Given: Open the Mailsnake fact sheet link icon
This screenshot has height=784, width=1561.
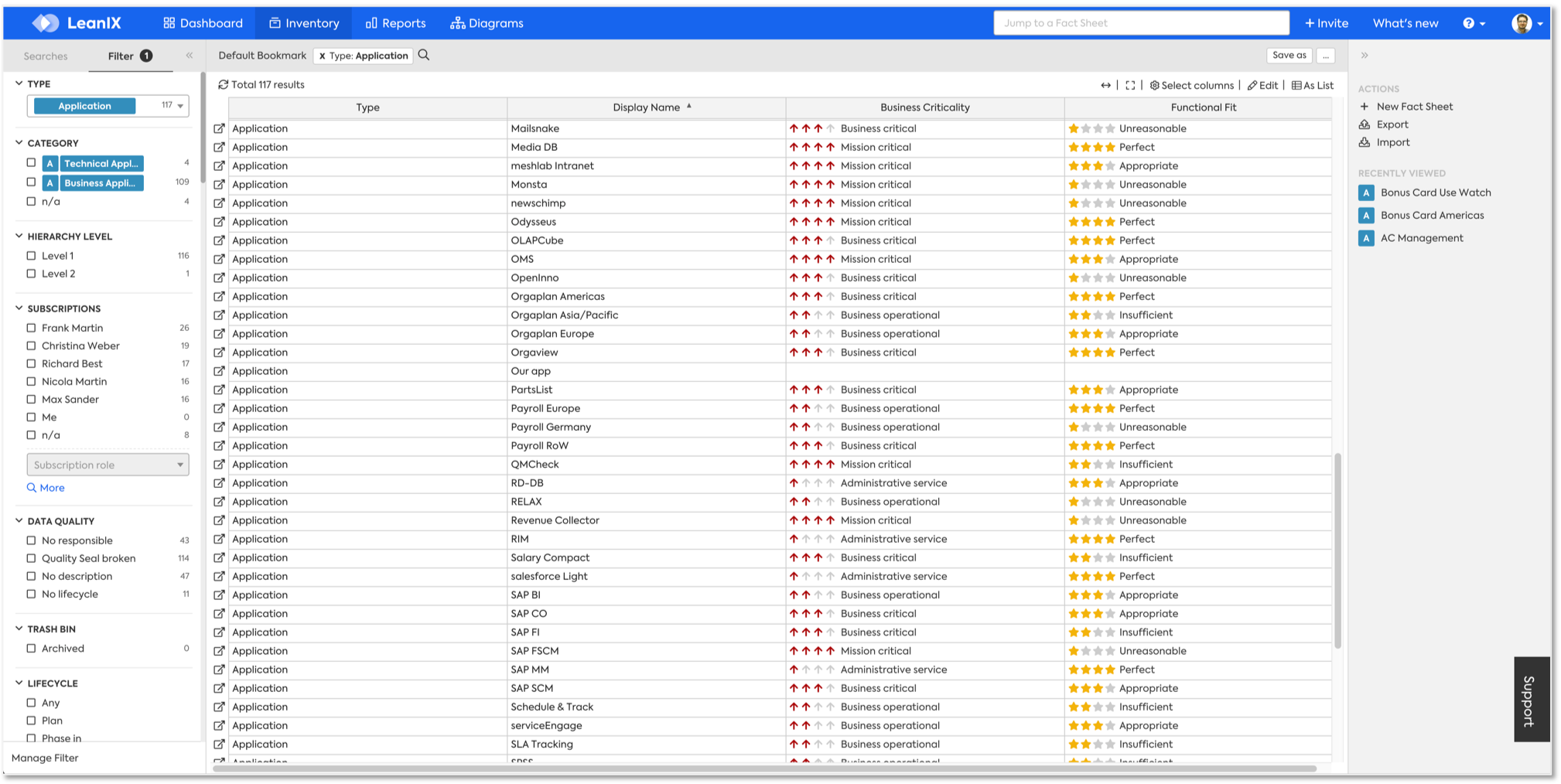Looking at the screenshot, I should click(219, 128).
